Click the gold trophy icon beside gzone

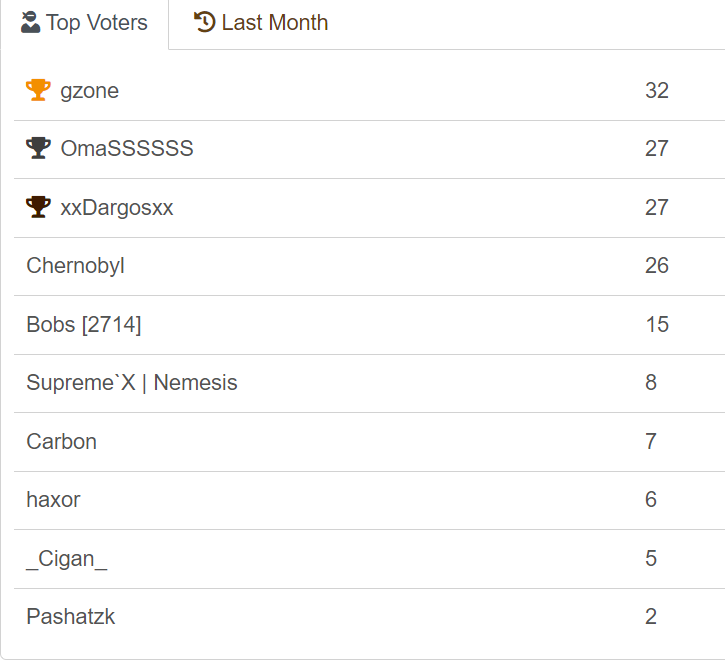[x=38, y=91]
